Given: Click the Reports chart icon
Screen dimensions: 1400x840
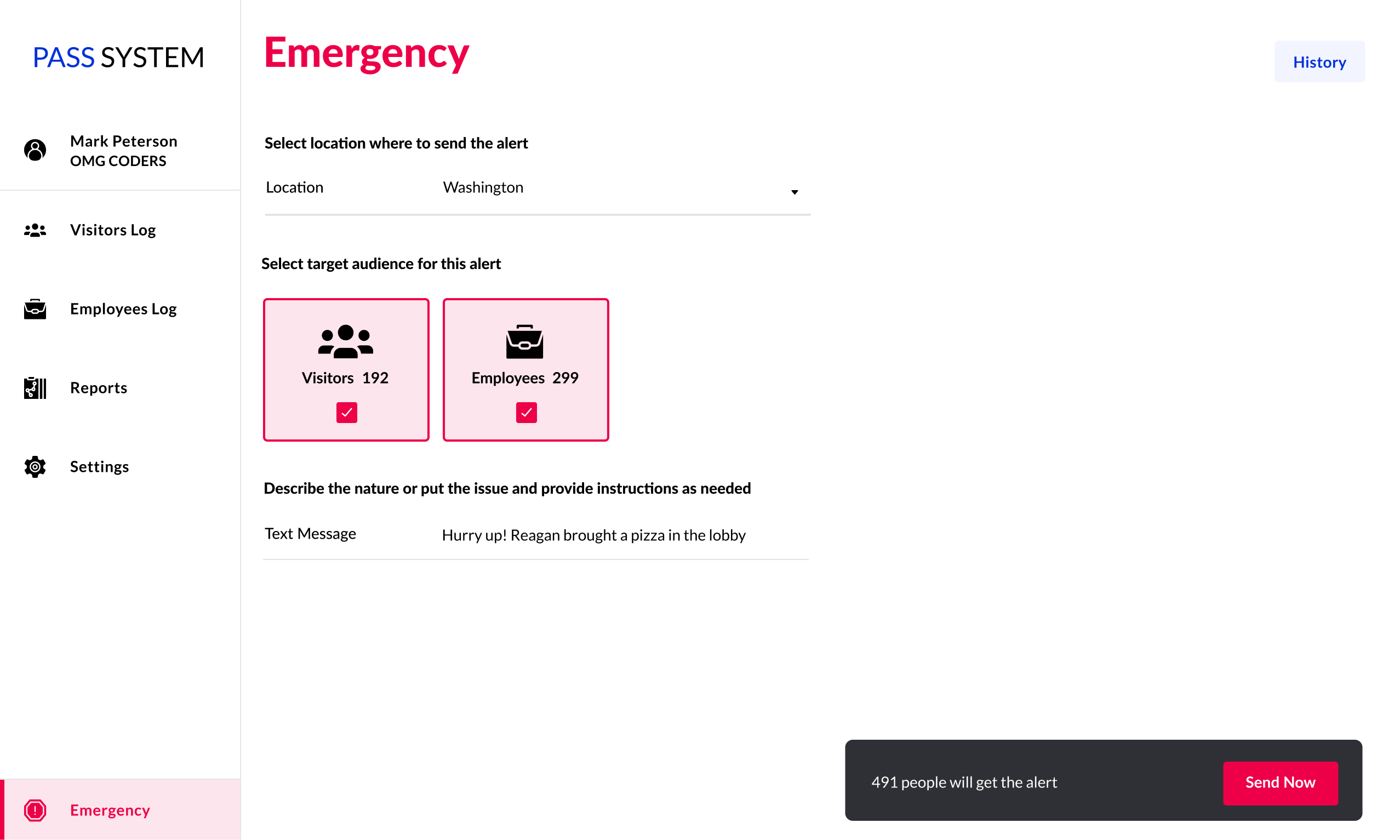Looking at the screenshot, I should 35,388.
